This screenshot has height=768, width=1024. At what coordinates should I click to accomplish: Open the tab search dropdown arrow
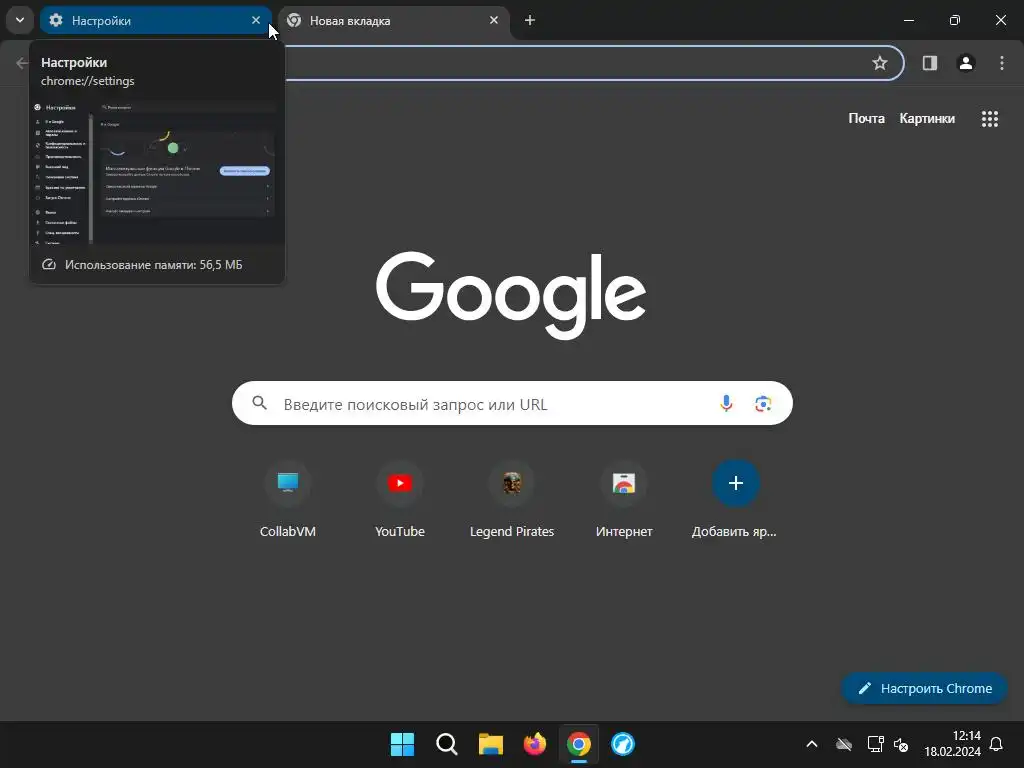click(20, 20)
